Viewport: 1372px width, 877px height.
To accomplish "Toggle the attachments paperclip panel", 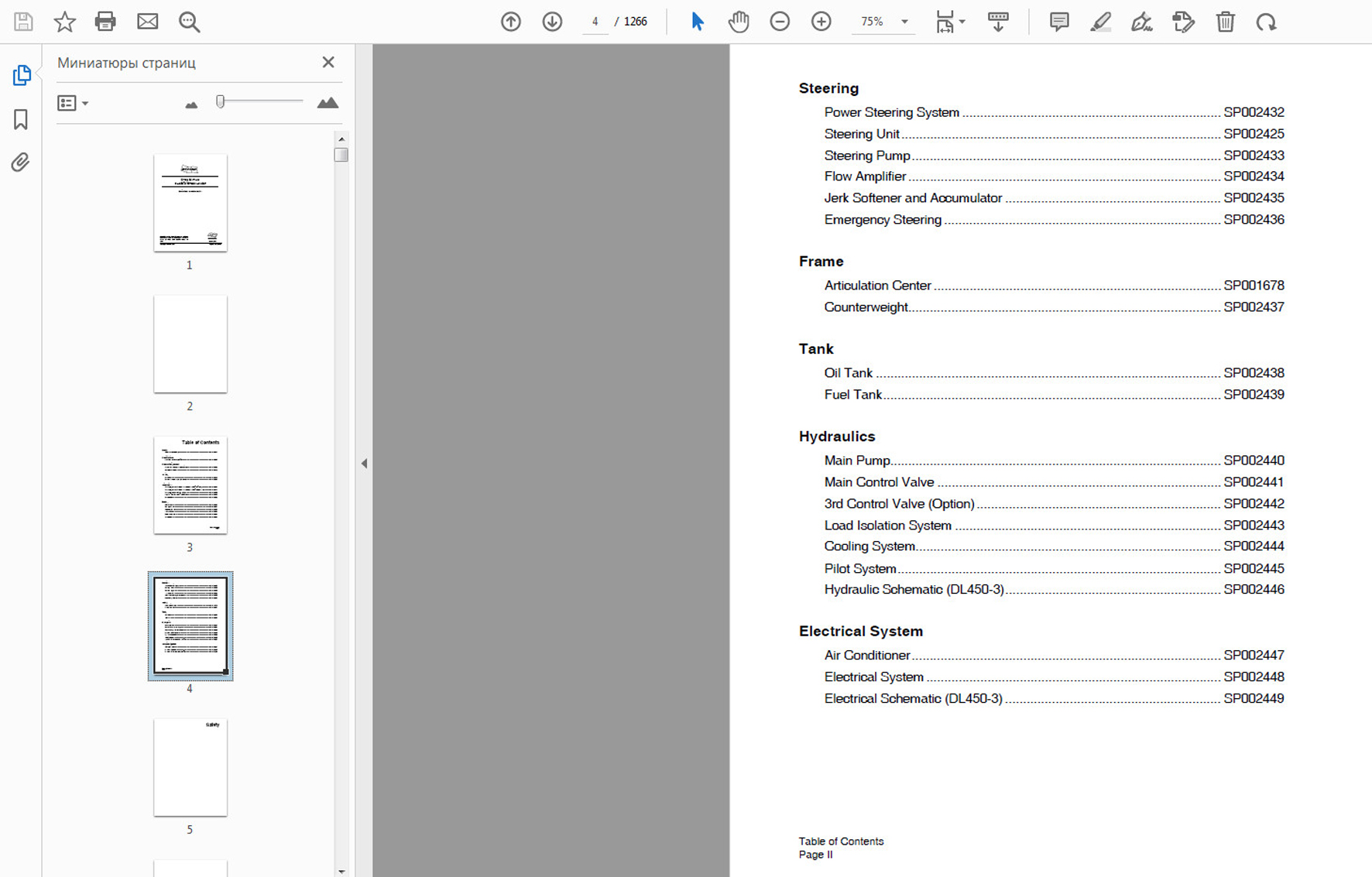I will coord(21,163).
